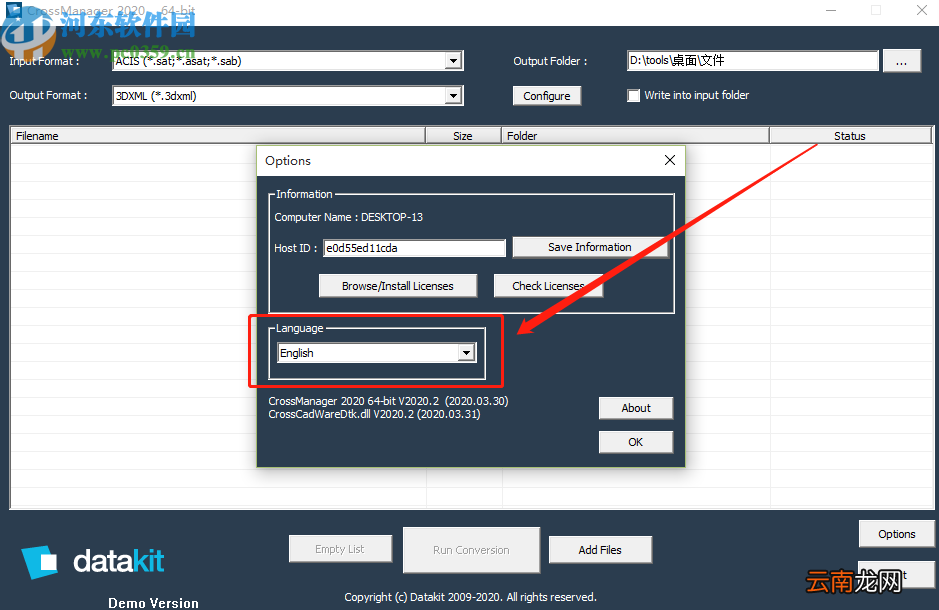Click the Host ID text field
Image resolution: width=939 pixels, height=610 pixels.
(x=414, y=248)
